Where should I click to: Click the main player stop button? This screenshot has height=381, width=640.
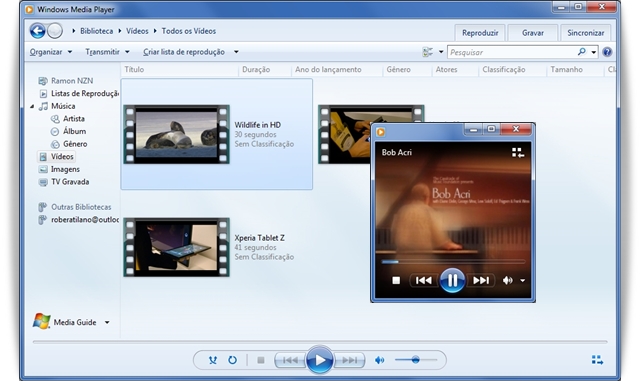(x=261, y=360)
